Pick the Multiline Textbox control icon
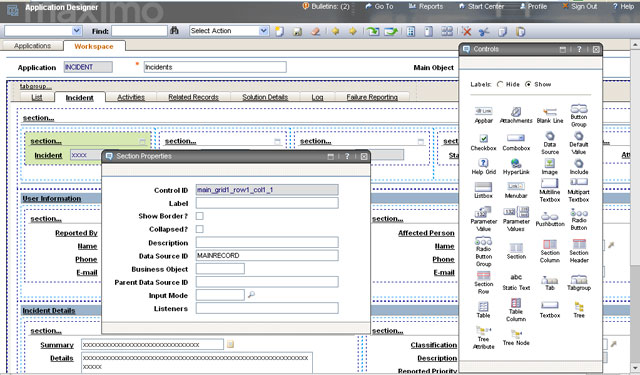Screen dimensions: 640x375 (550, 183)
